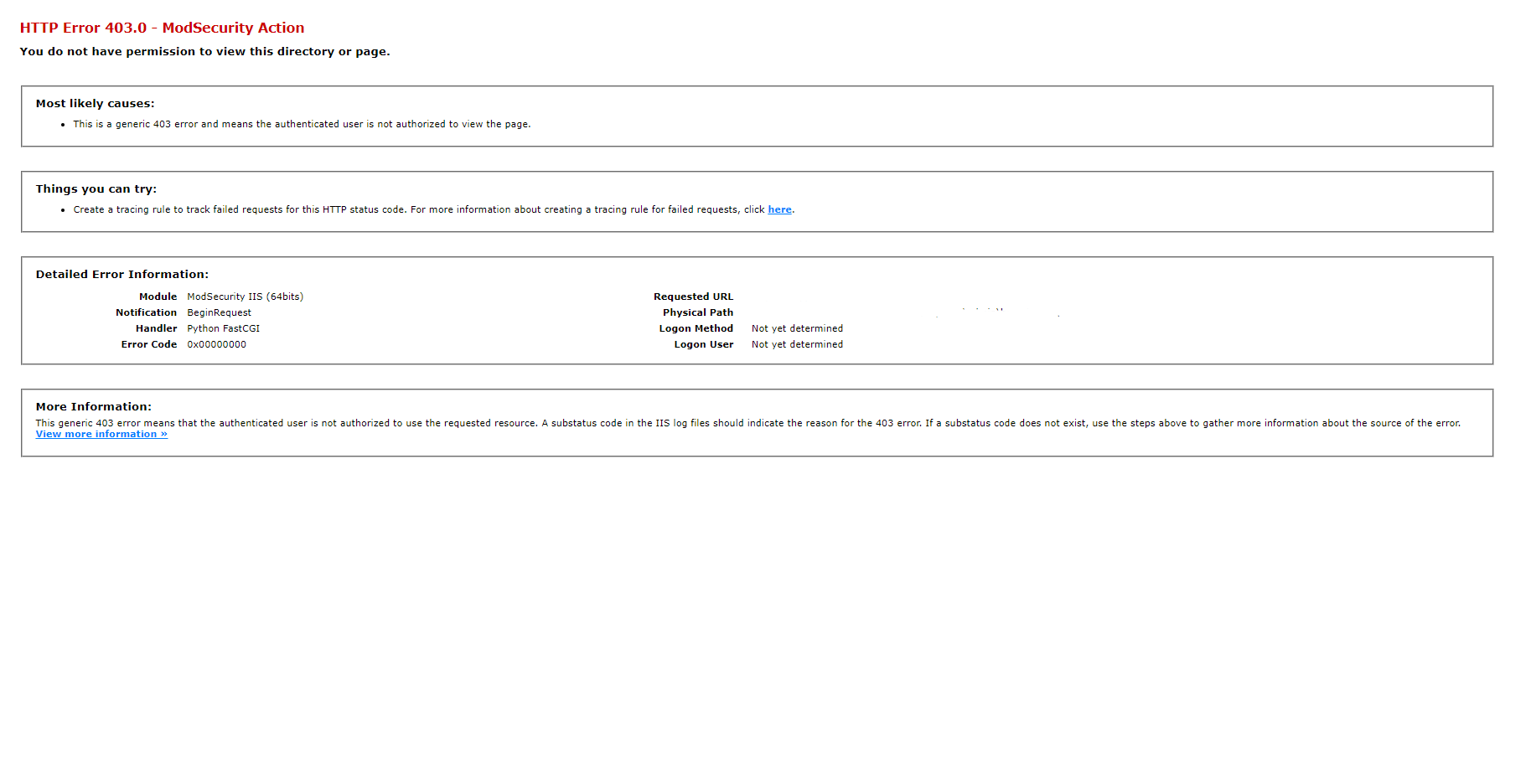The width and height of the screenshot is (1536, 784).
Task: Click the 'Python FastCGI' handler value
Action: (223, 328)
